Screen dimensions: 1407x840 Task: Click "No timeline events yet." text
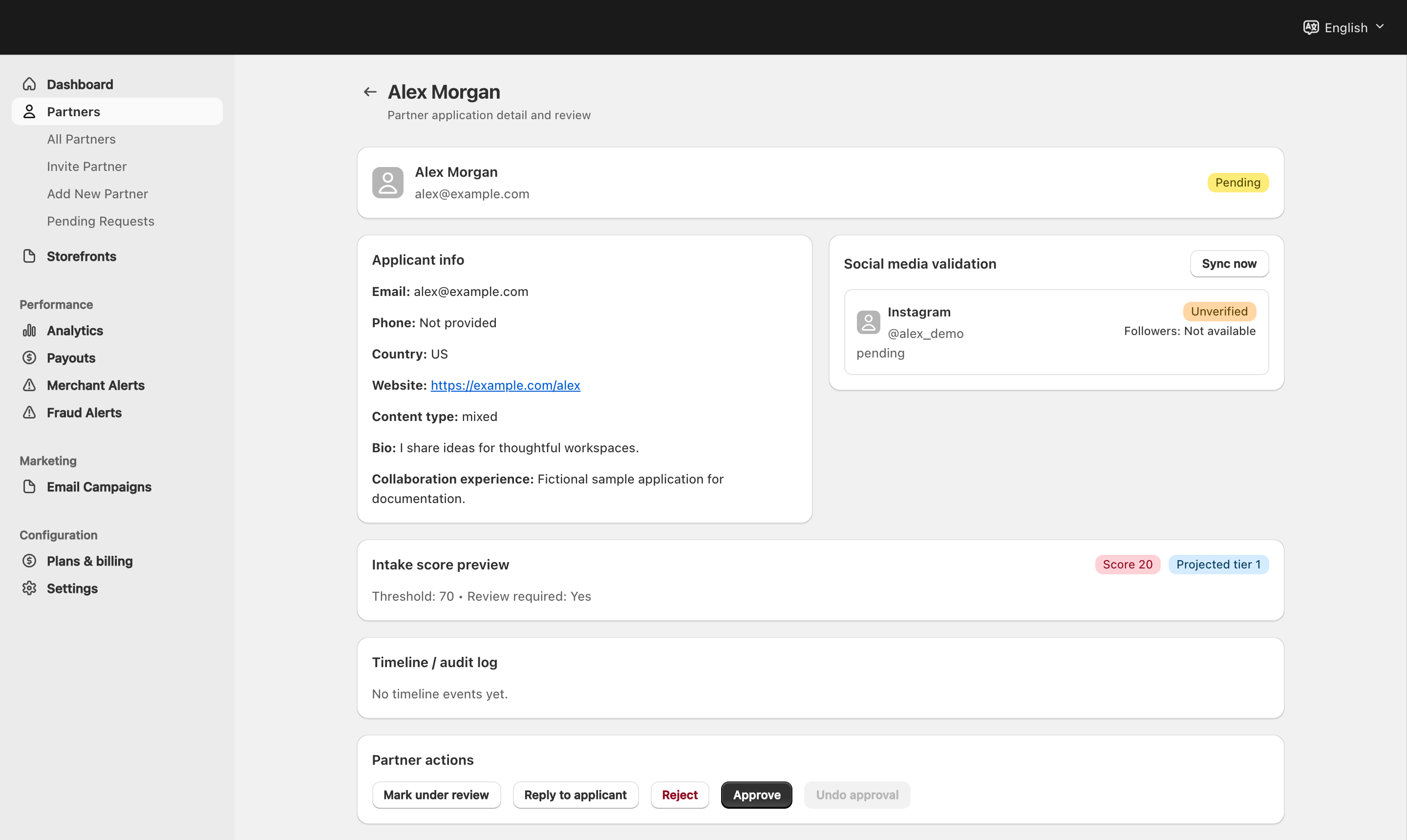click(x=440, y=694)
